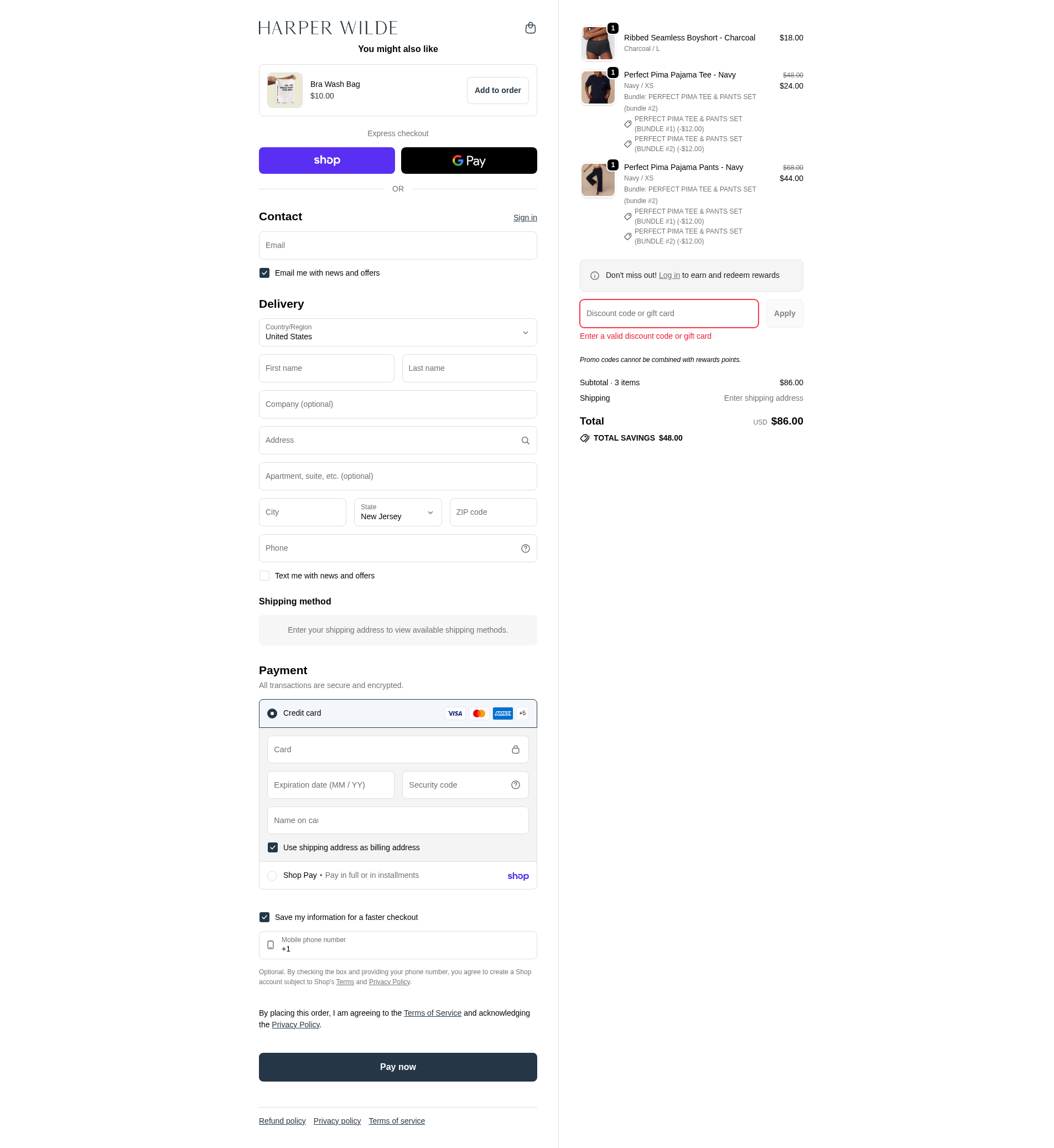Screen dimensions: 1054x1148
Task: Click the total savings tag icon
Action: click(x=585, y=438)
